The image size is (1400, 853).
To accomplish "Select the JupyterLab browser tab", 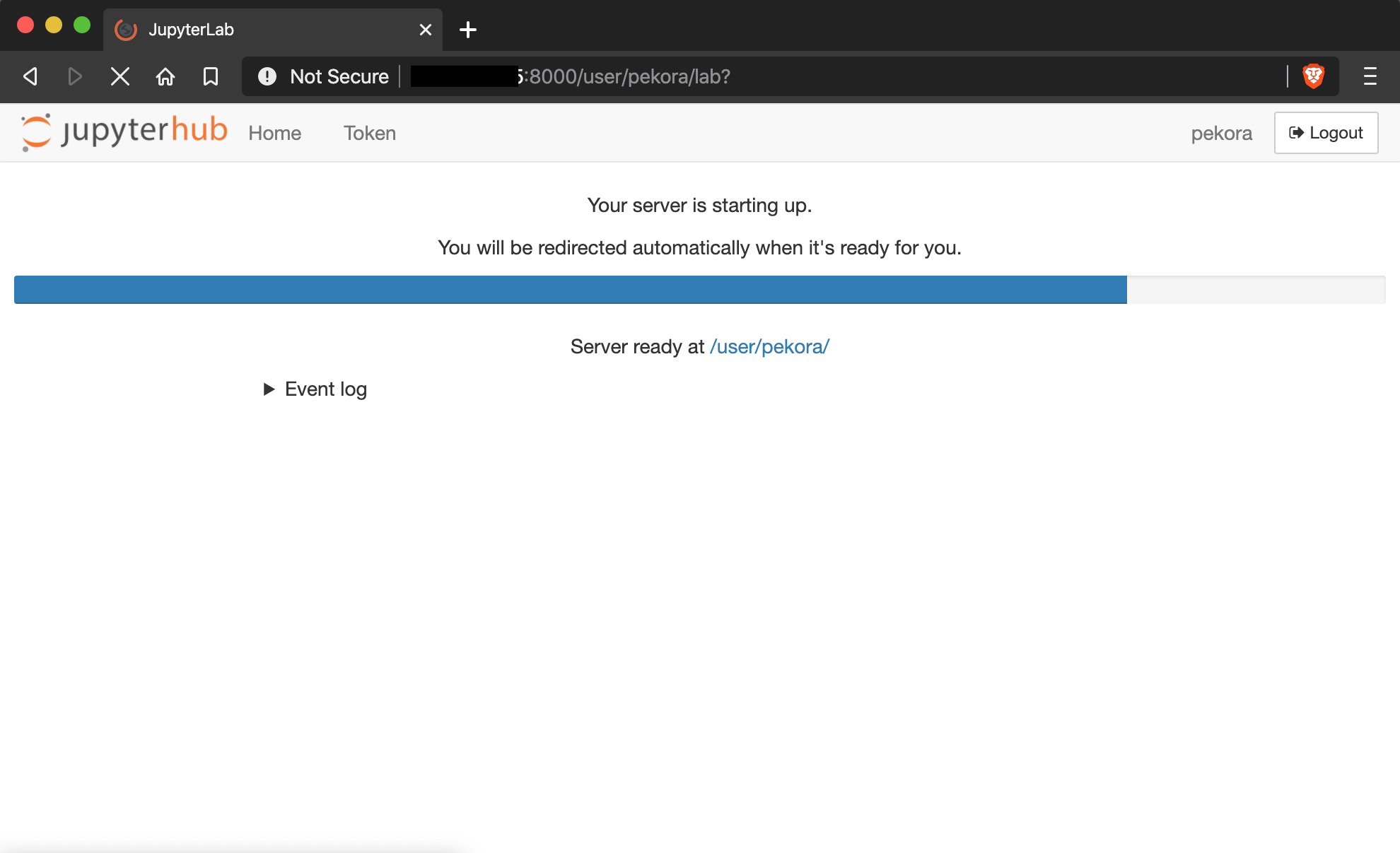I will click(x=273, y=30).
